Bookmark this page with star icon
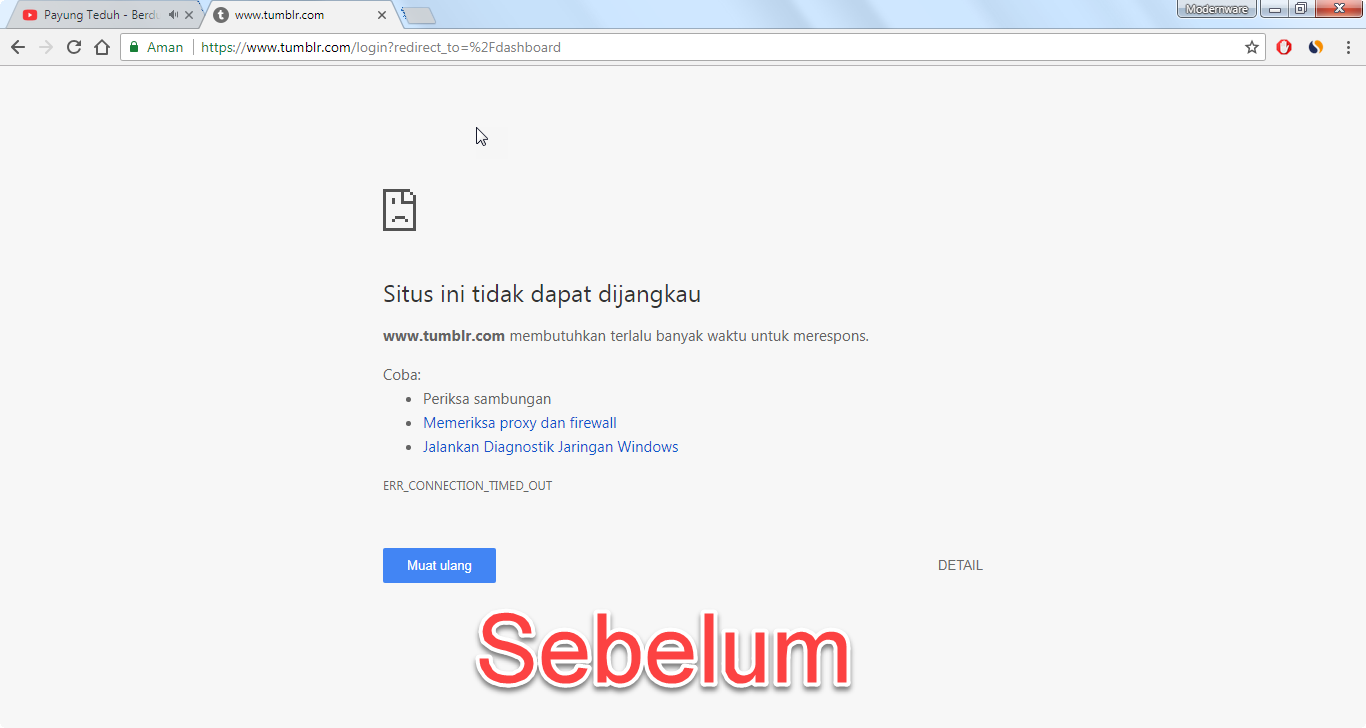The width and height of the screenshot is (1366, 728). tap(1251, 47)
